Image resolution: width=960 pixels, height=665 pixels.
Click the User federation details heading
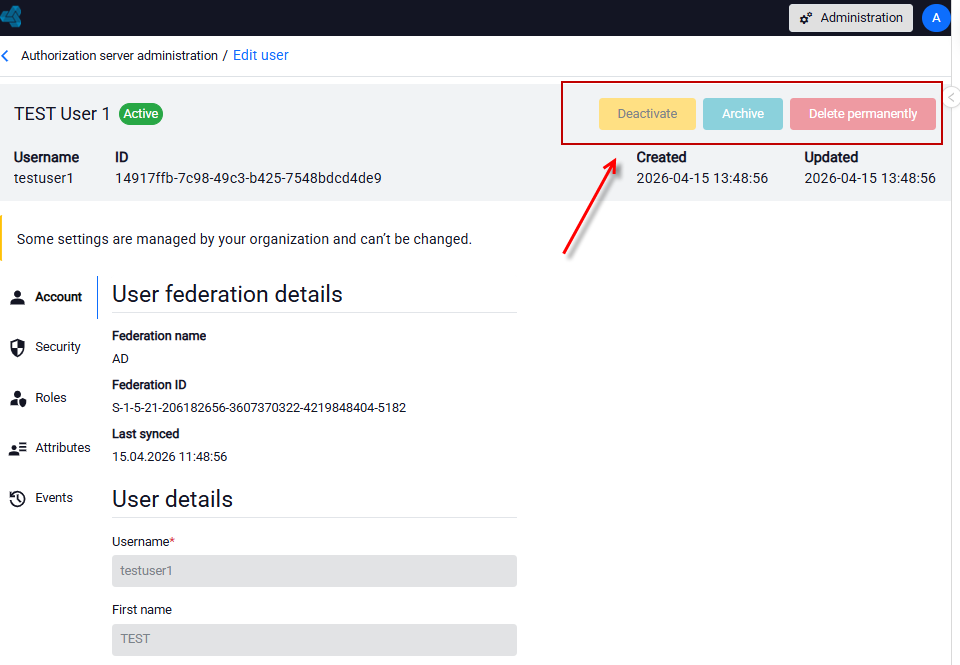pyautogui.click(x=227, y=295)
